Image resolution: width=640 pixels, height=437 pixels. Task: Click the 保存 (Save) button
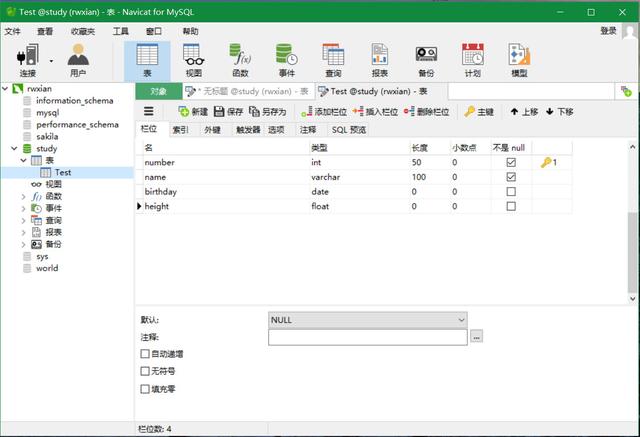(228, 112)
